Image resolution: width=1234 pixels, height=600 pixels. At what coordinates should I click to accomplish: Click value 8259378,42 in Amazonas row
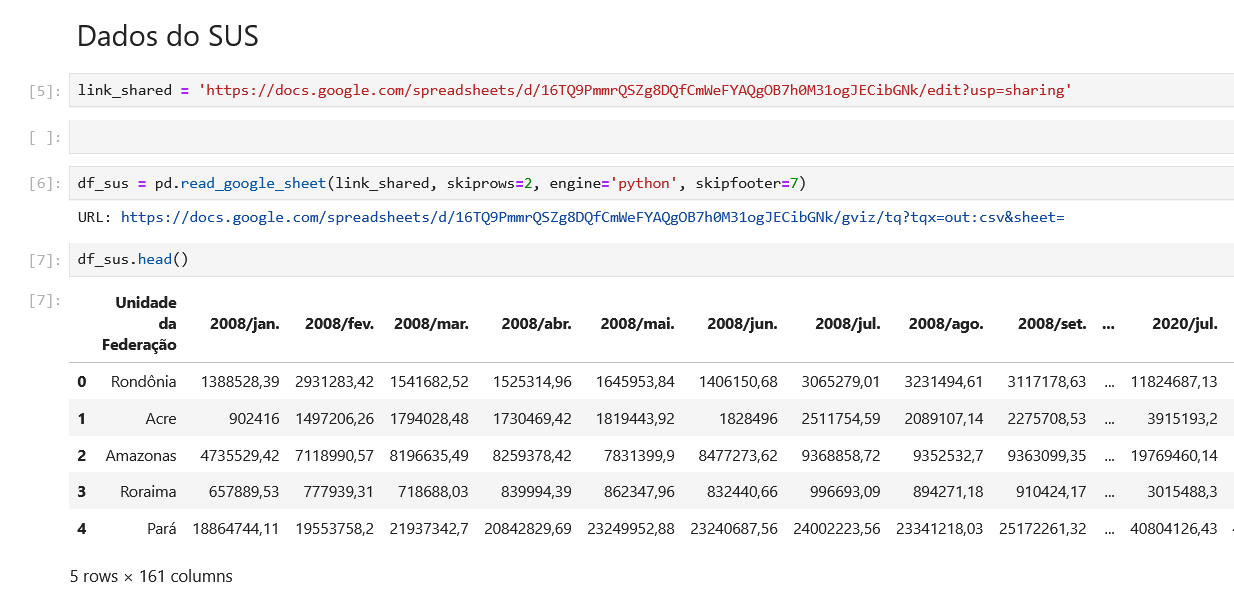(532, 455)
